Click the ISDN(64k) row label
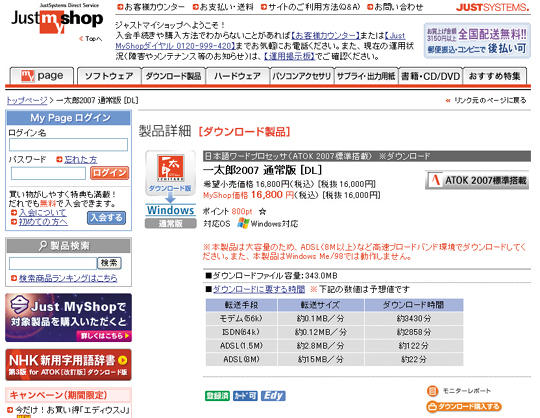Viewport: 540px width, 418px height. tap(241, 332)
